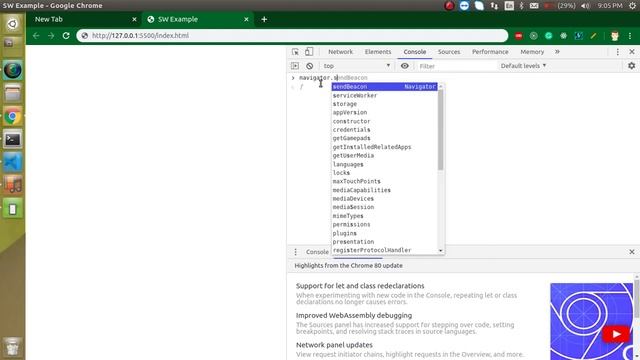Choose getInstalledRelatedApps suggestion
Screen dimensions: 640x360
pos(384,147)
